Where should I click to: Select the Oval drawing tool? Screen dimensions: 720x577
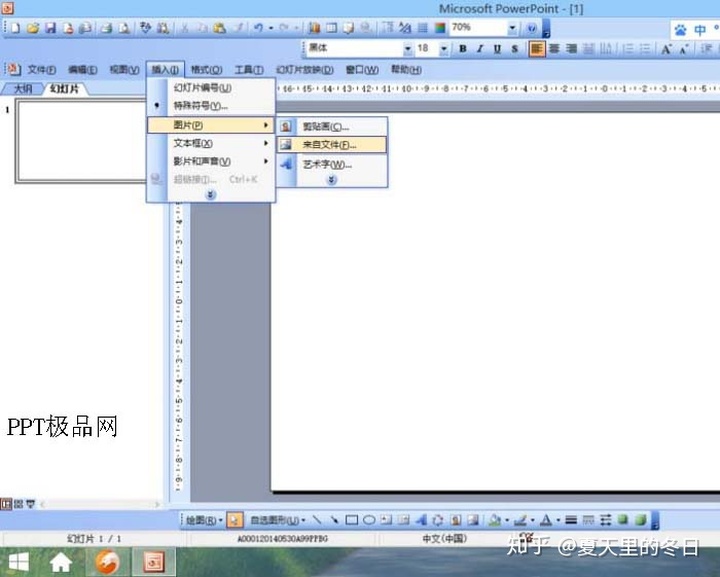tap(369, 520)
